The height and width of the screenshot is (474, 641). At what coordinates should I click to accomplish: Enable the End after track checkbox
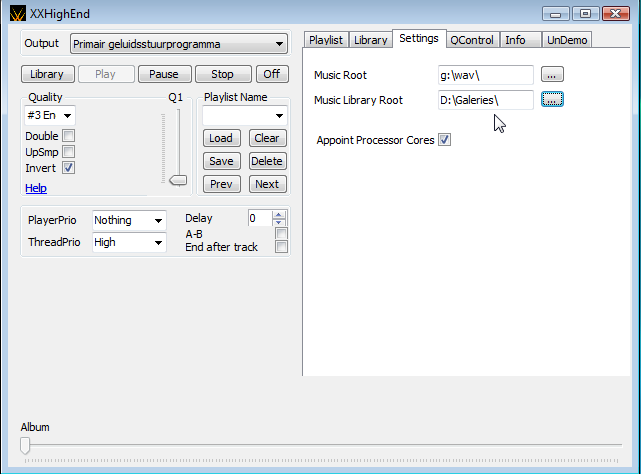(281, 247)
